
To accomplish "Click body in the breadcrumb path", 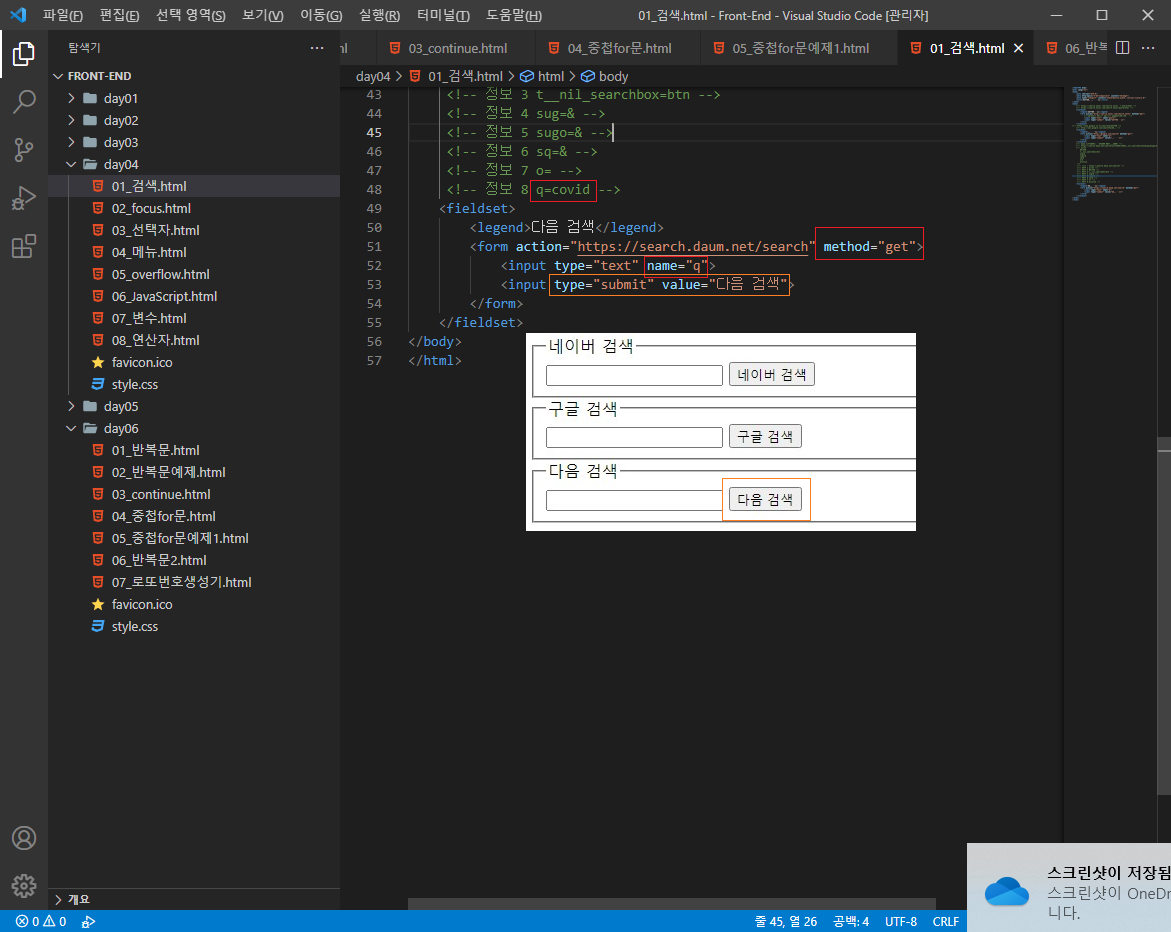I will (x=605, y=76).
